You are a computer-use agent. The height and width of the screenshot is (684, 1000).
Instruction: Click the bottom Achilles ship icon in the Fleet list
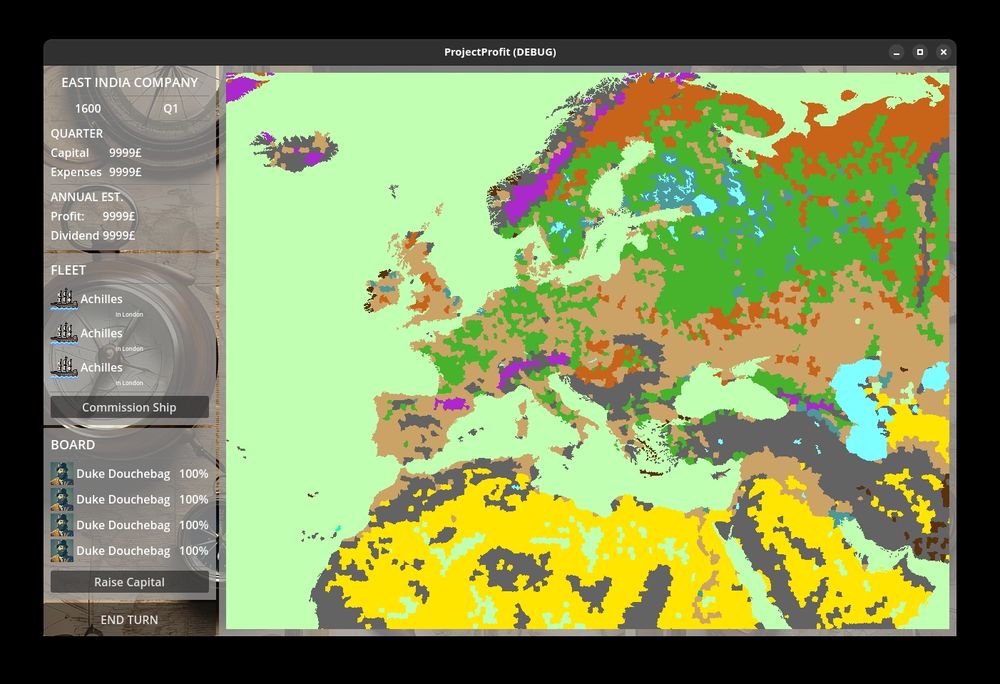coord(64,367)
